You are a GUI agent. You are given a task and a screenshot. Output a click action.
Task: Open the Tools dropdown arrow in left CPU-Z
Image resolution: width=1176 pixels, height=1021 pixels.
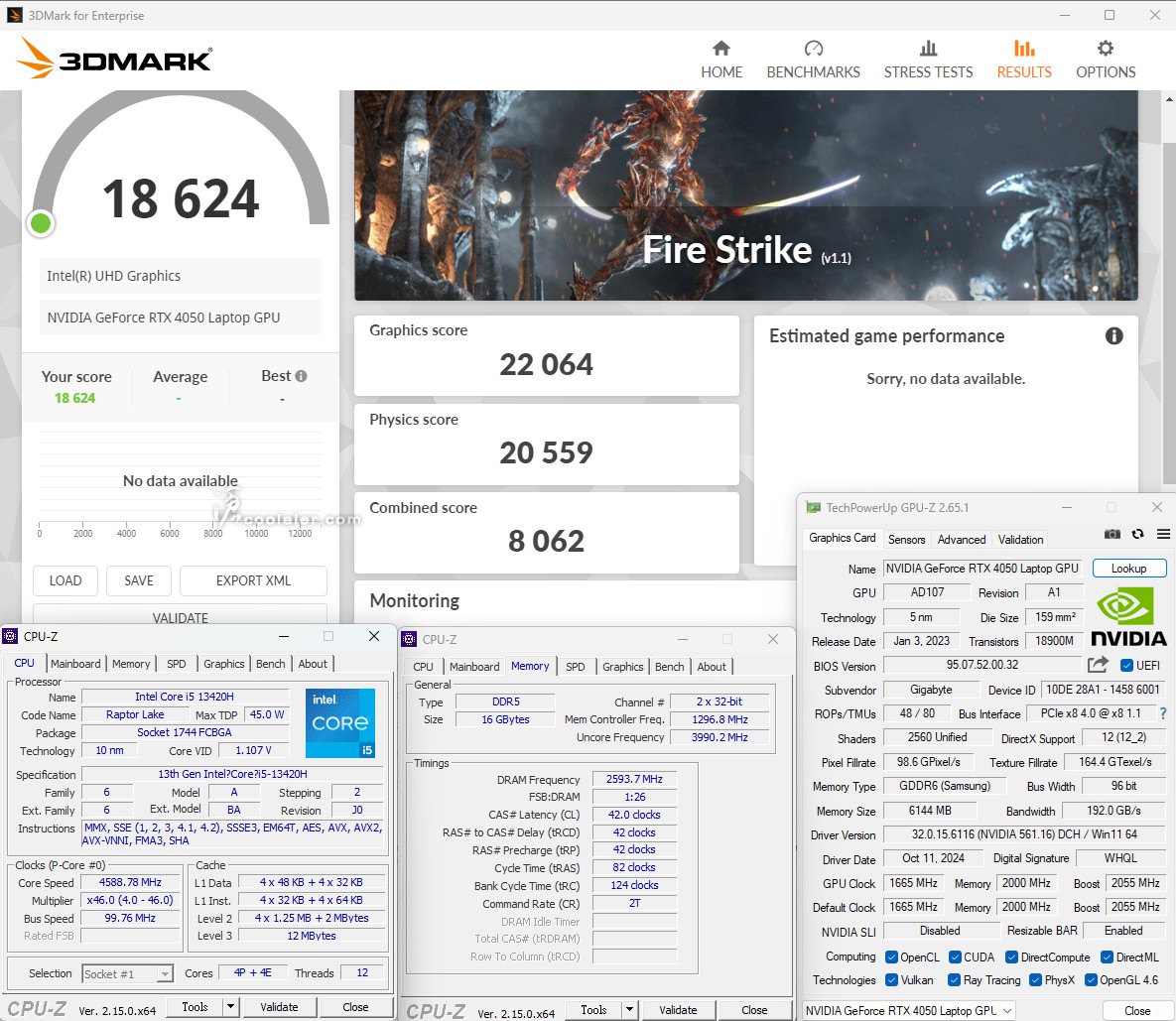point(231,1007)
